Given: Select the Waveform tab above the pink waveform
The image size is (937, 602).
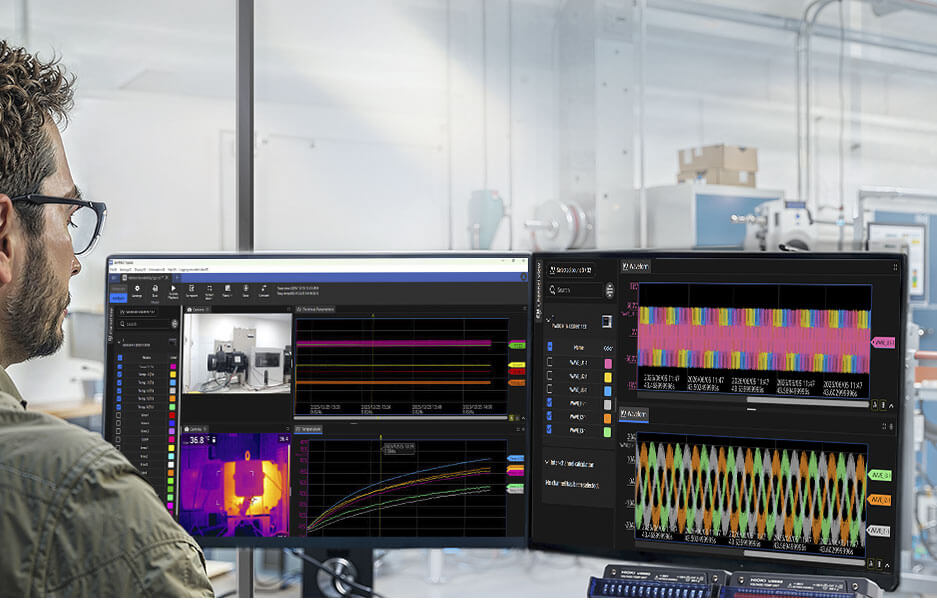Looking at the screenshot, I should (635, 267).
